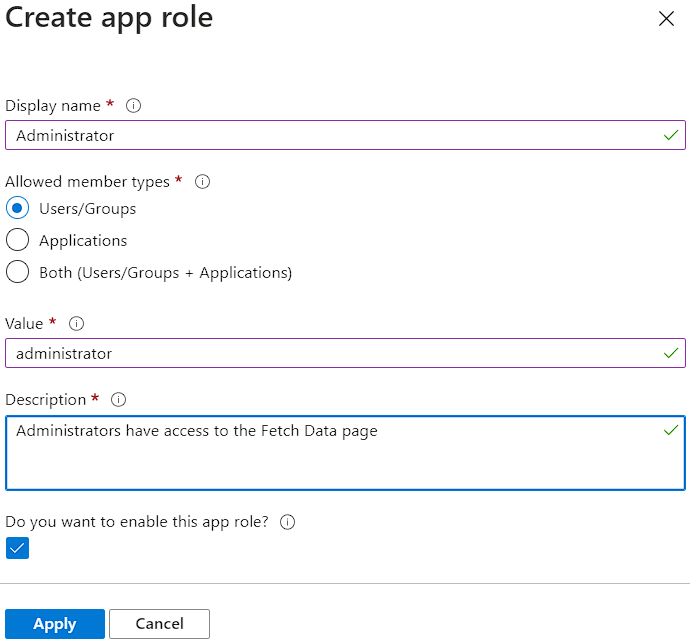This screenshot has height=640, width=690.
Task: Click green validation checkmark in Value field
Action: pyautogui.click(x=670, y=353)
